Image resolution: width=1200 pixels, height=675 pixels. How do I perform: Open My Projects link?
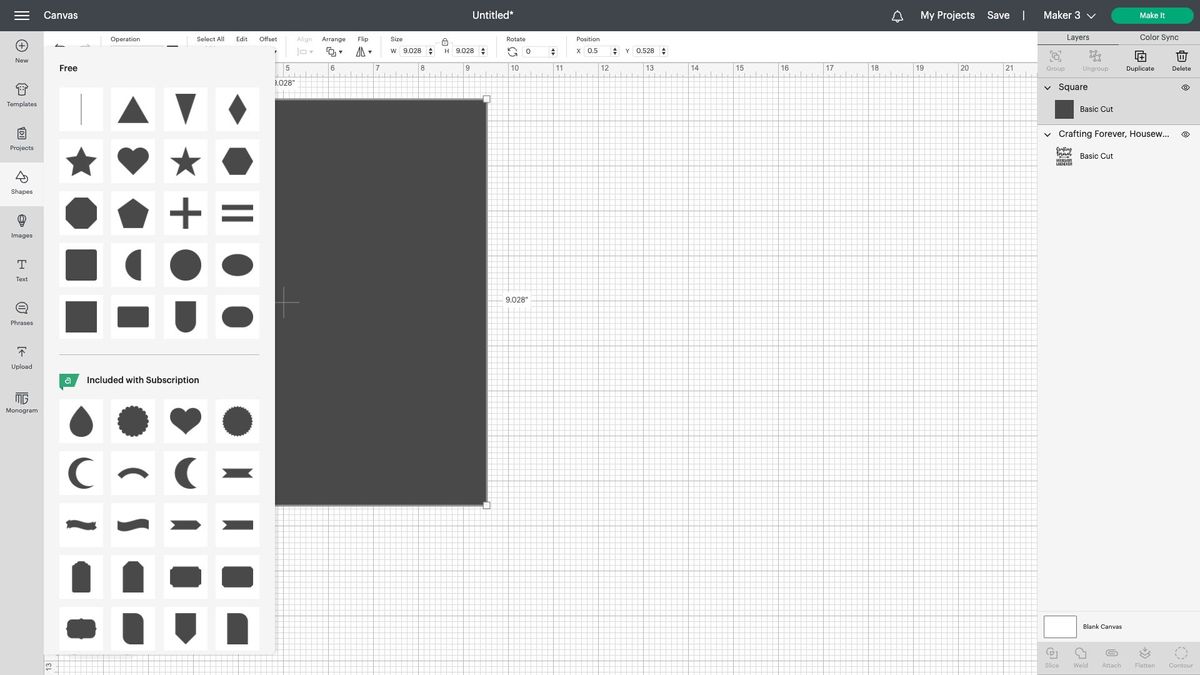947,15
